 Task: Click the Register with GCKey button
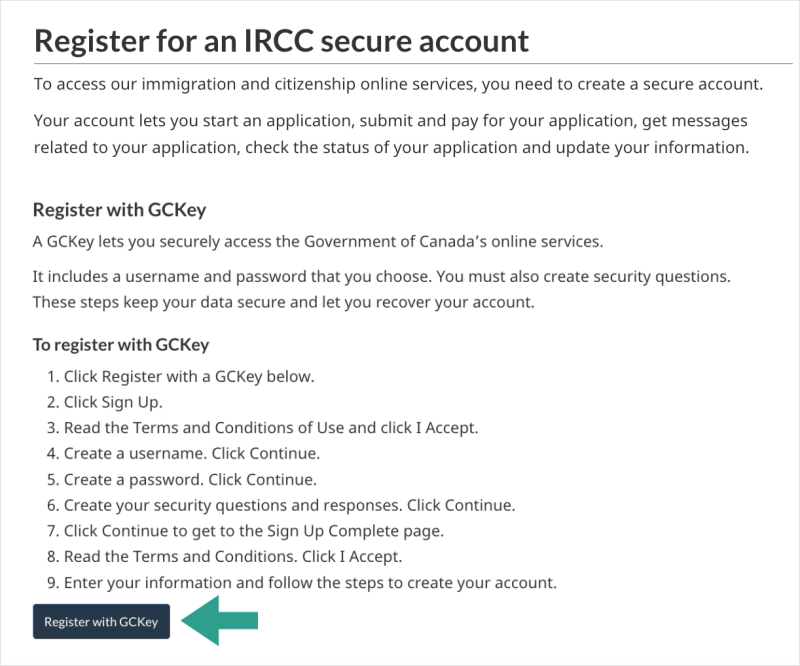click(x=102, y=621)
